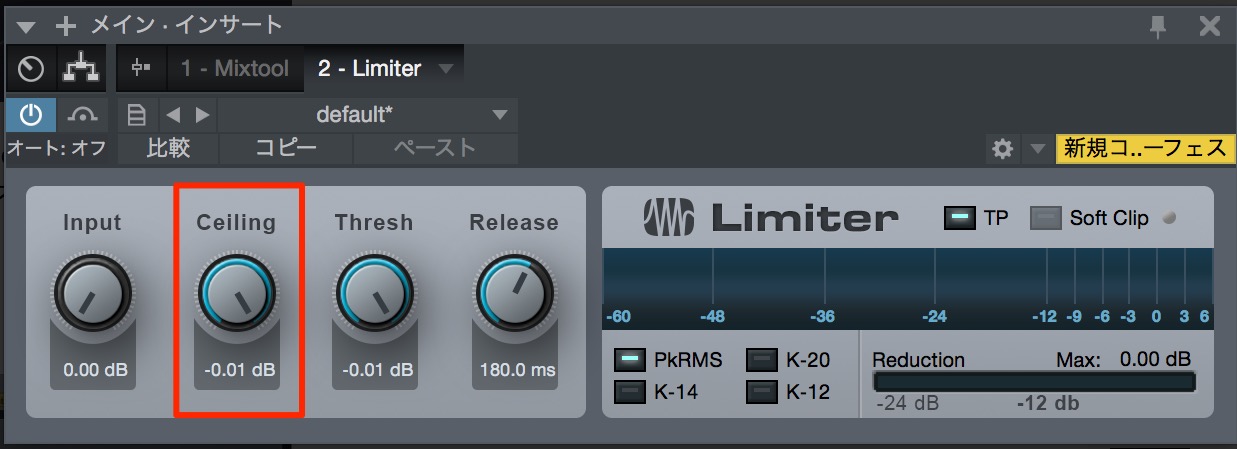Go to the next preset

(203, 115)
